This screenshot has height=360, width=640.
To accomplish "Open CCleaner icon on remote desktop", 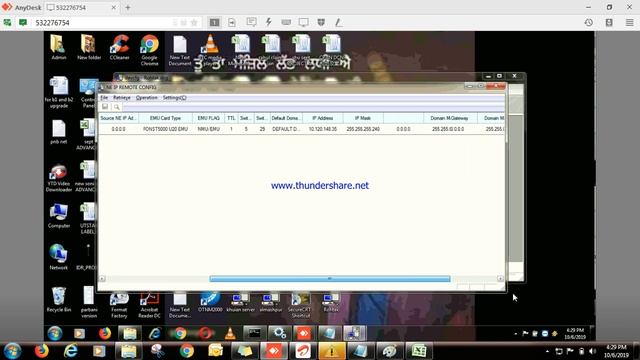I will pos(120,47).
